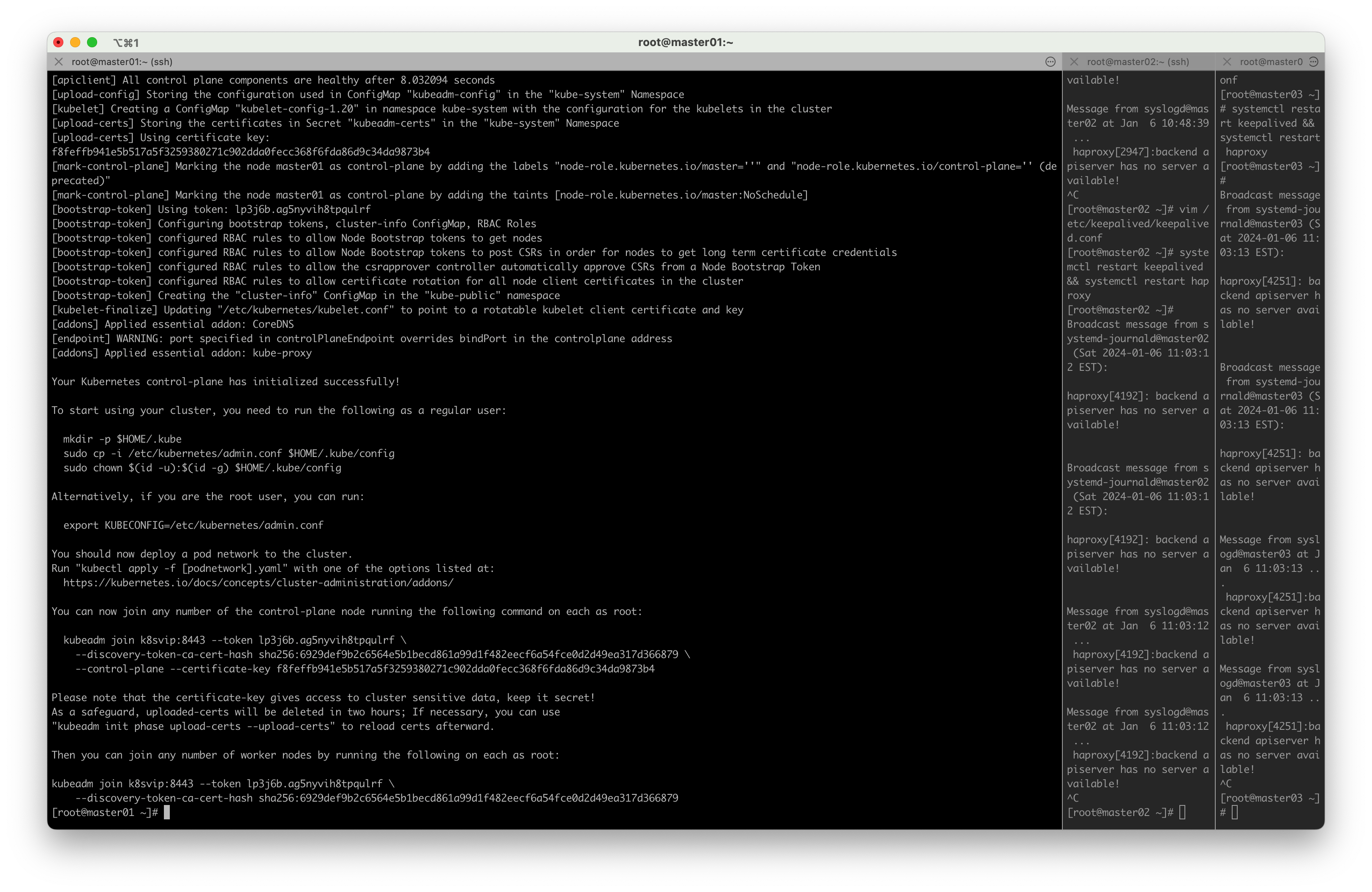The width and height of the screenshot is (1372, 892).
Task: Select the root@master02:~ (ssh) pane title
Action: click(x=1138, y=62)
